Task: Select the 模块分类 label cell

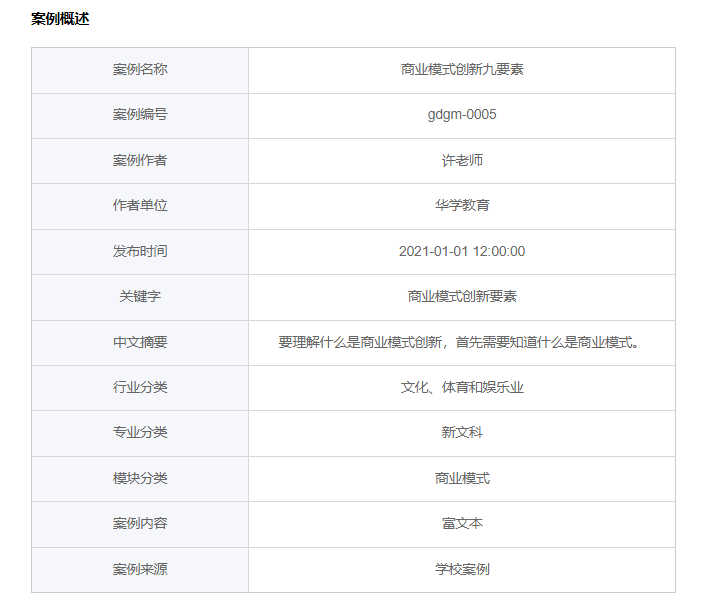Action: click(x=140, y=479)
